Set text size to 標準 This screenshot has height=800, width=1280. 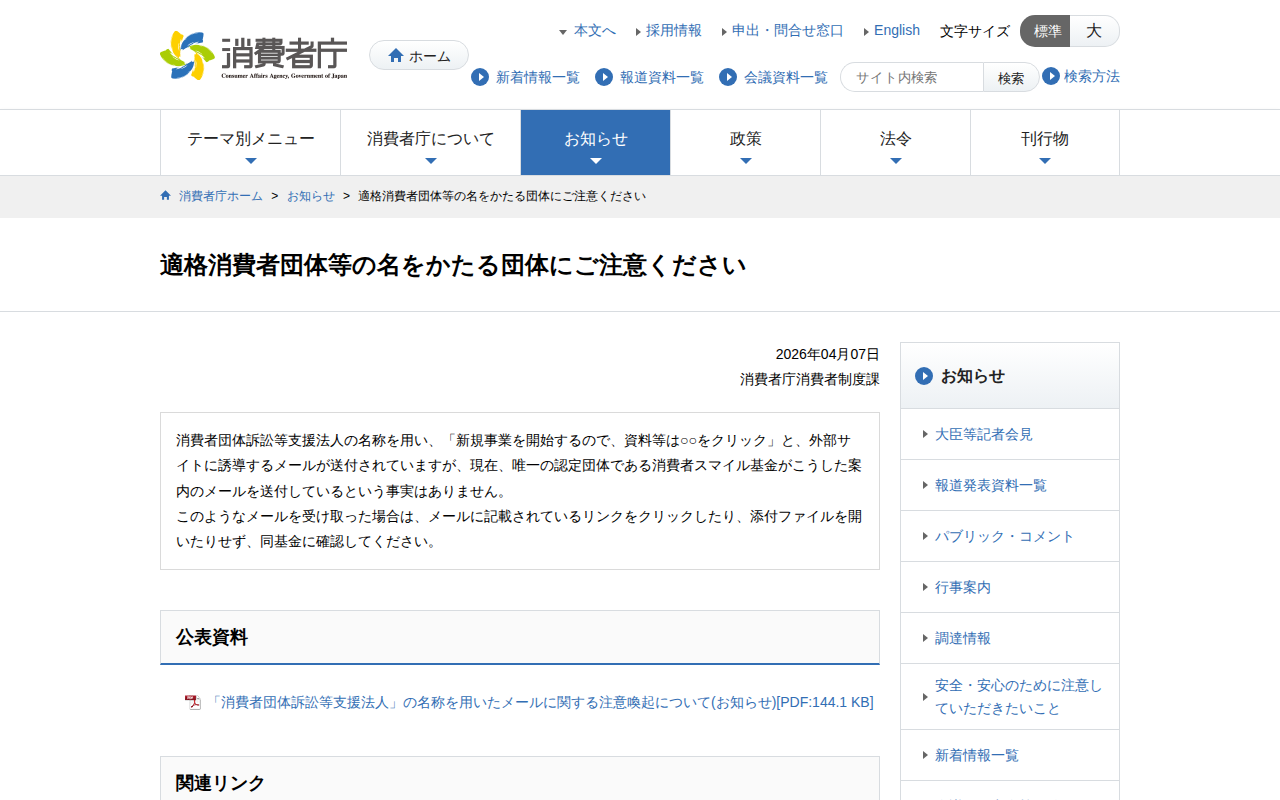(x=1046, y=31)
